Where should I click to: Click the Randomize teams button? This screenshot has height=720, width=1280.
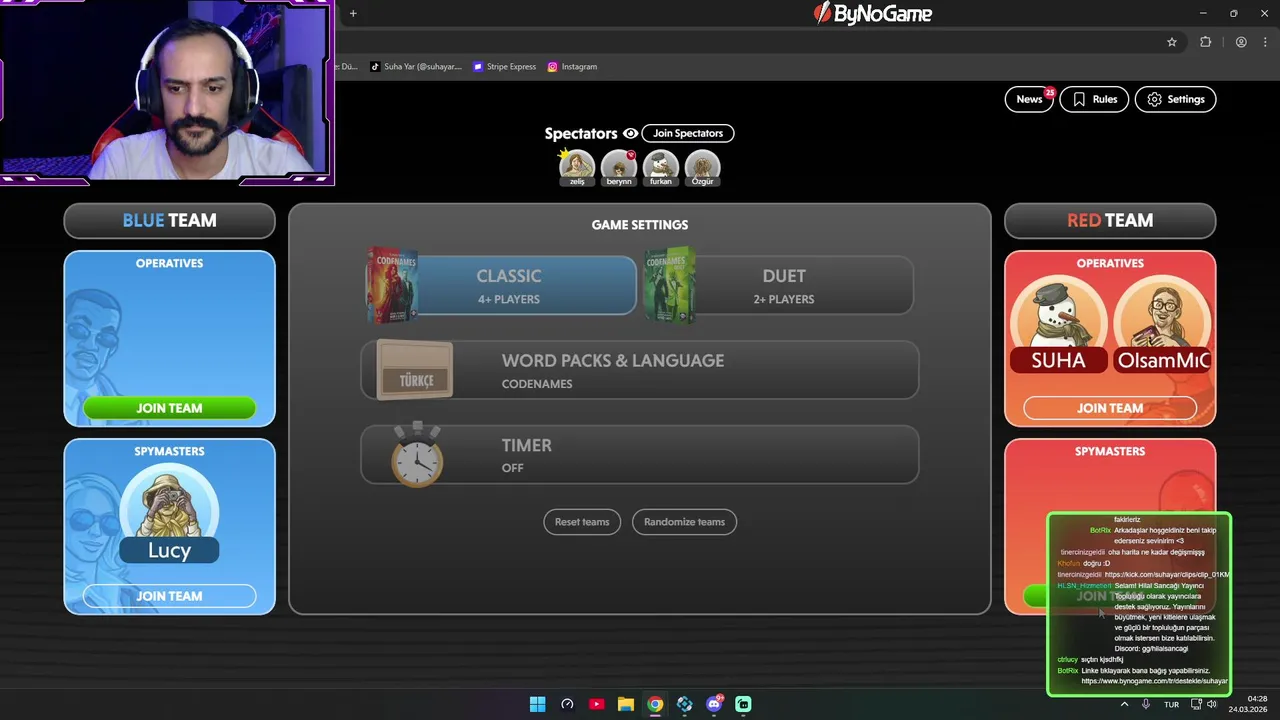(684, 522)
